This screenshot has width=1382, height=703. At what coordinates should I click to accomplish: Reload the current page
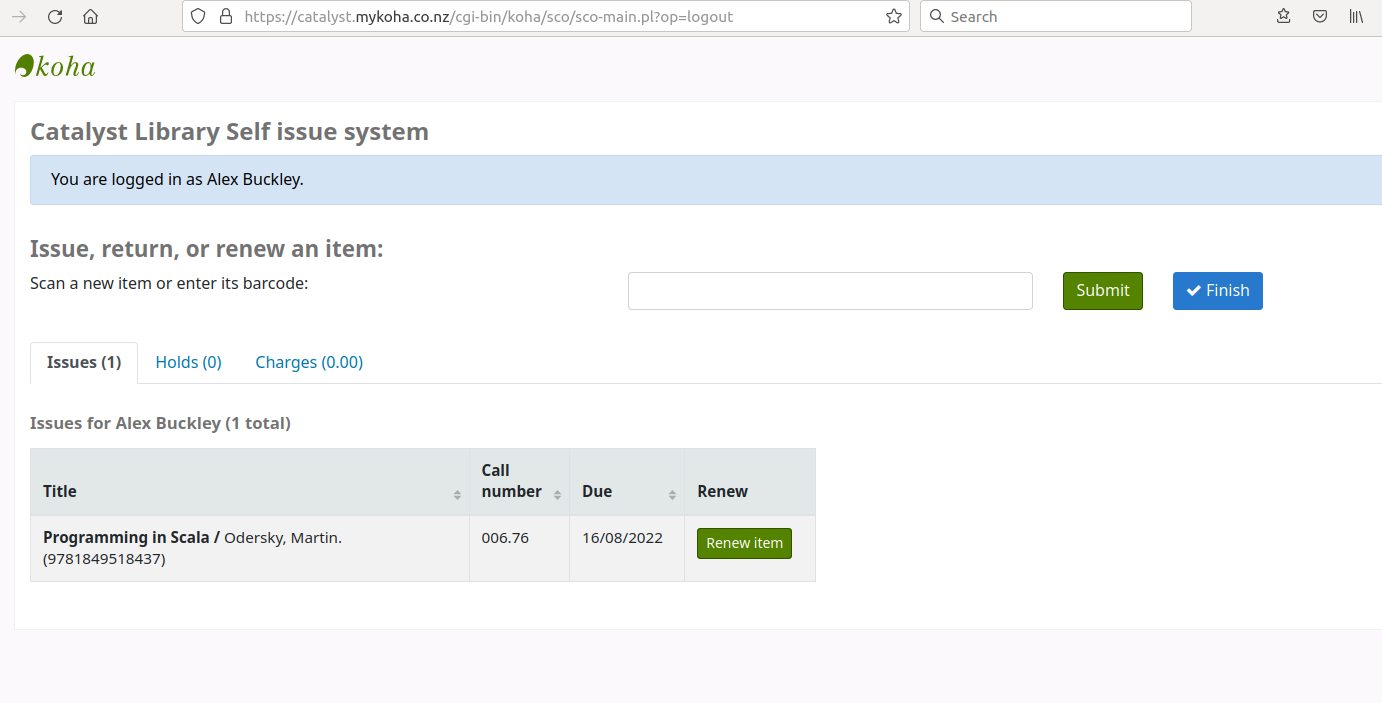coord(55,17)
